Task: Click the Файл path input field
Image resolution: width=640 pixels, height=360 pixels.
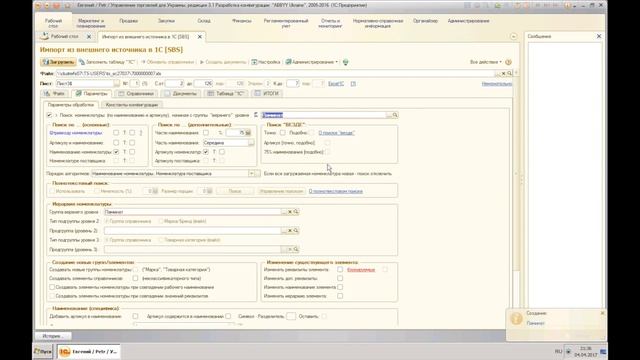Action: [x=276, y=73]
